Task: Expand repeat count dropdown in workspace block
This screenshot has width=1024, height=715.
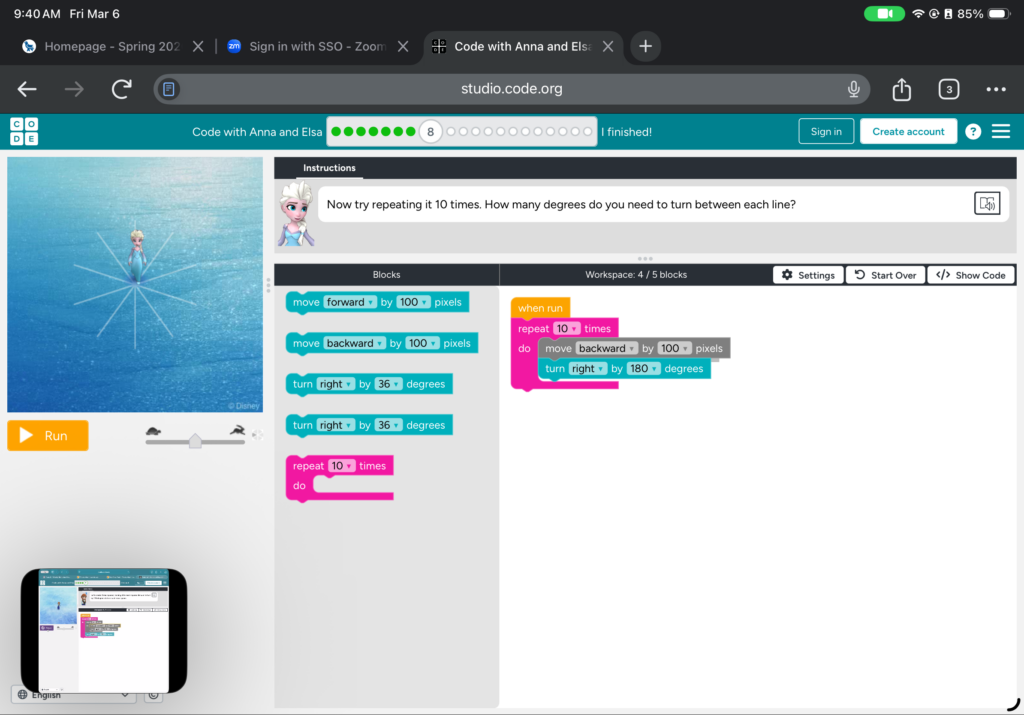Action: point(567,329)
